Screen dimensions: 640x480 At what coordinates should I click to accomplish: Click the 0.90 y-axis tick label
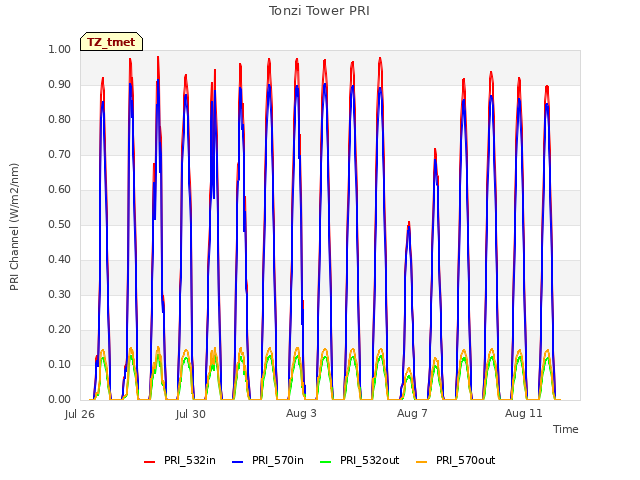[x=60, y=84]
